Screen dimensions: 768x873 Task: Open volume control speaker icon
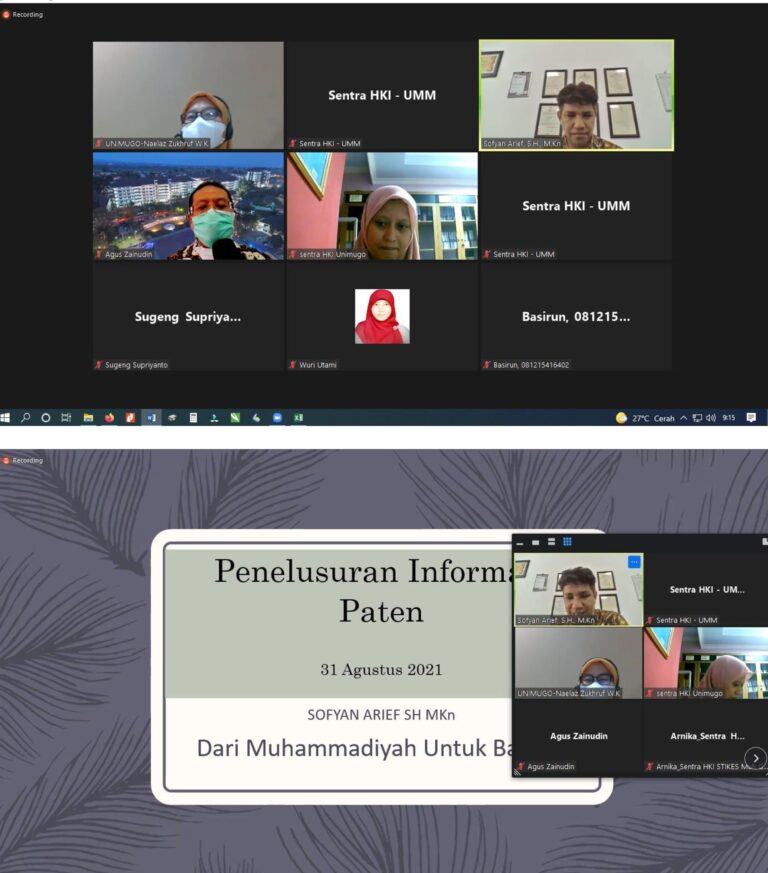711,418
